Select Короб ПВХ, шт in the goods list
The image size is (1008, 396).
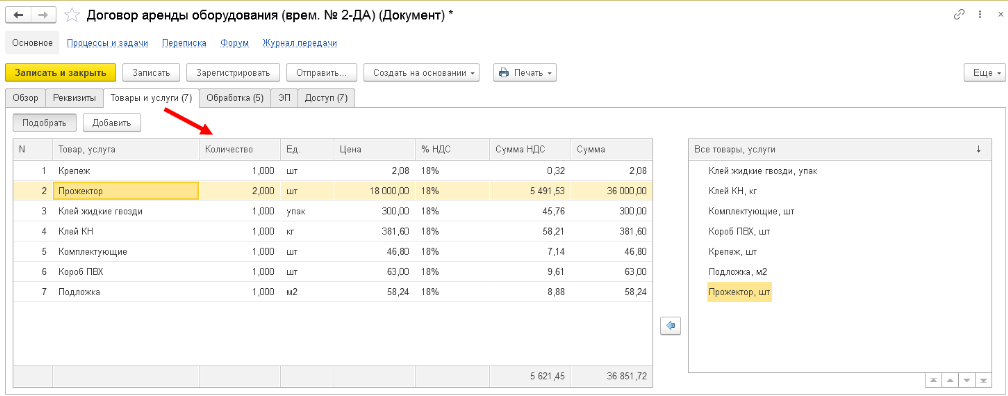(739, 231)
